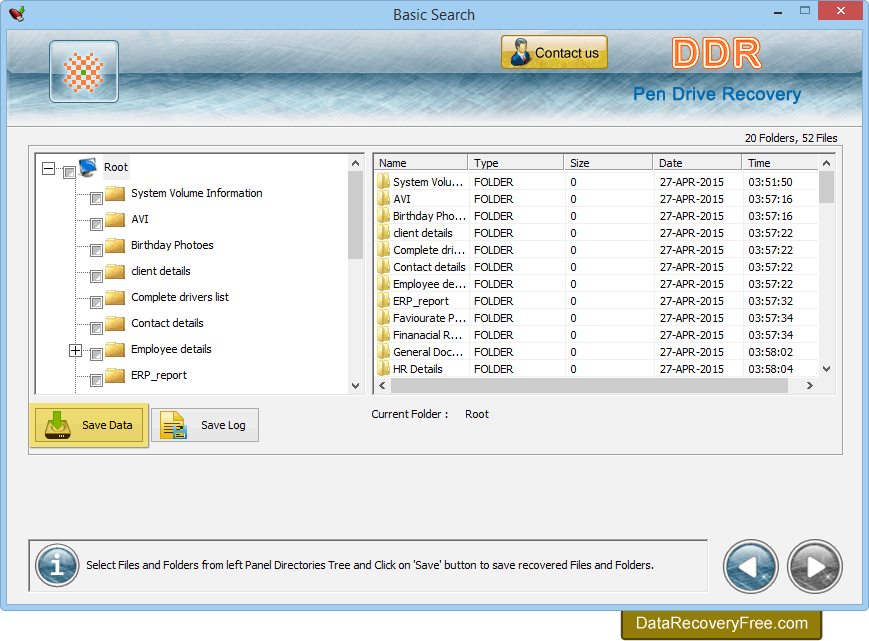Click the info icon in the status bar
The height and width of the screenshot is (641, 869).
(x=57, y=565)
